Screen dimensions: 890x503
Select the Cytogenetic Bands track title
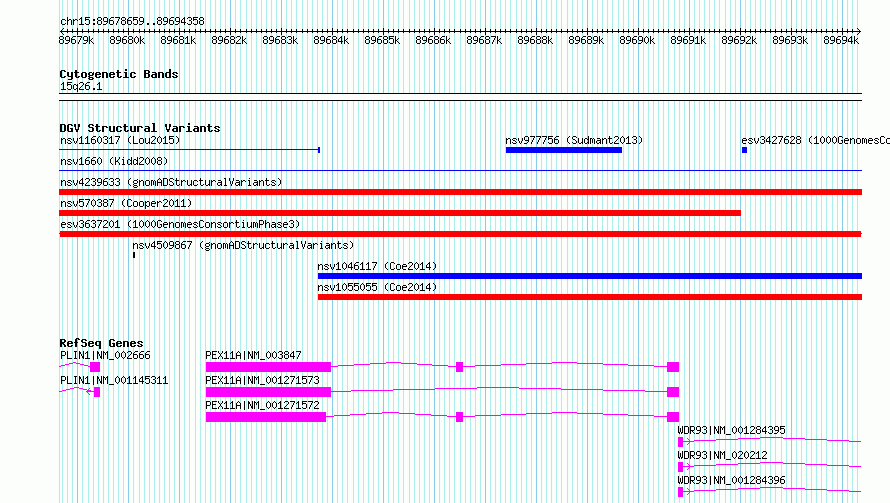coord(119,74)
